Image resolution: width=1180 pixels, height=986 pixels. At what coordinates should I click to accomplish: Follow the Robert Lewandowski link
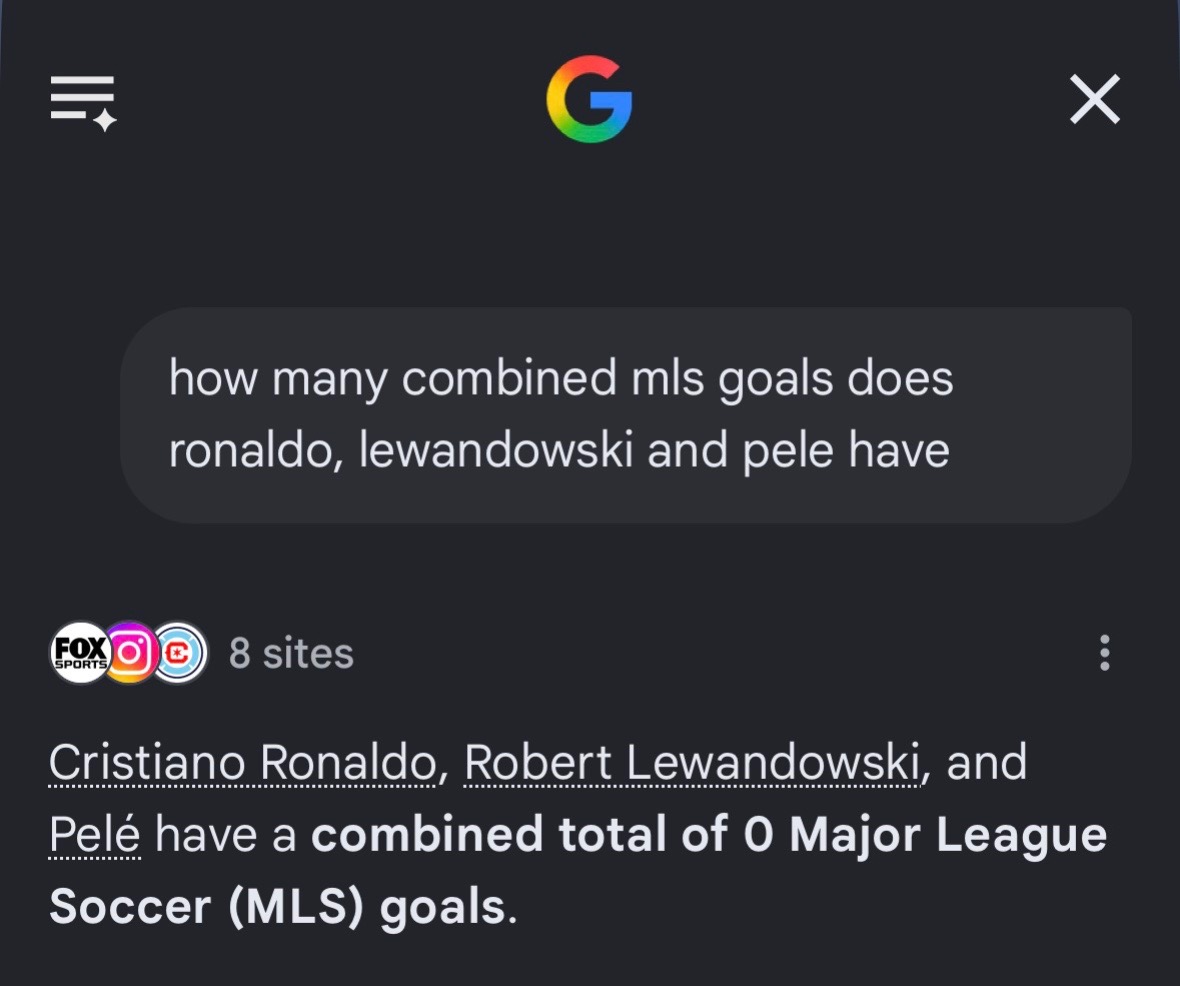tap(692, 762)
